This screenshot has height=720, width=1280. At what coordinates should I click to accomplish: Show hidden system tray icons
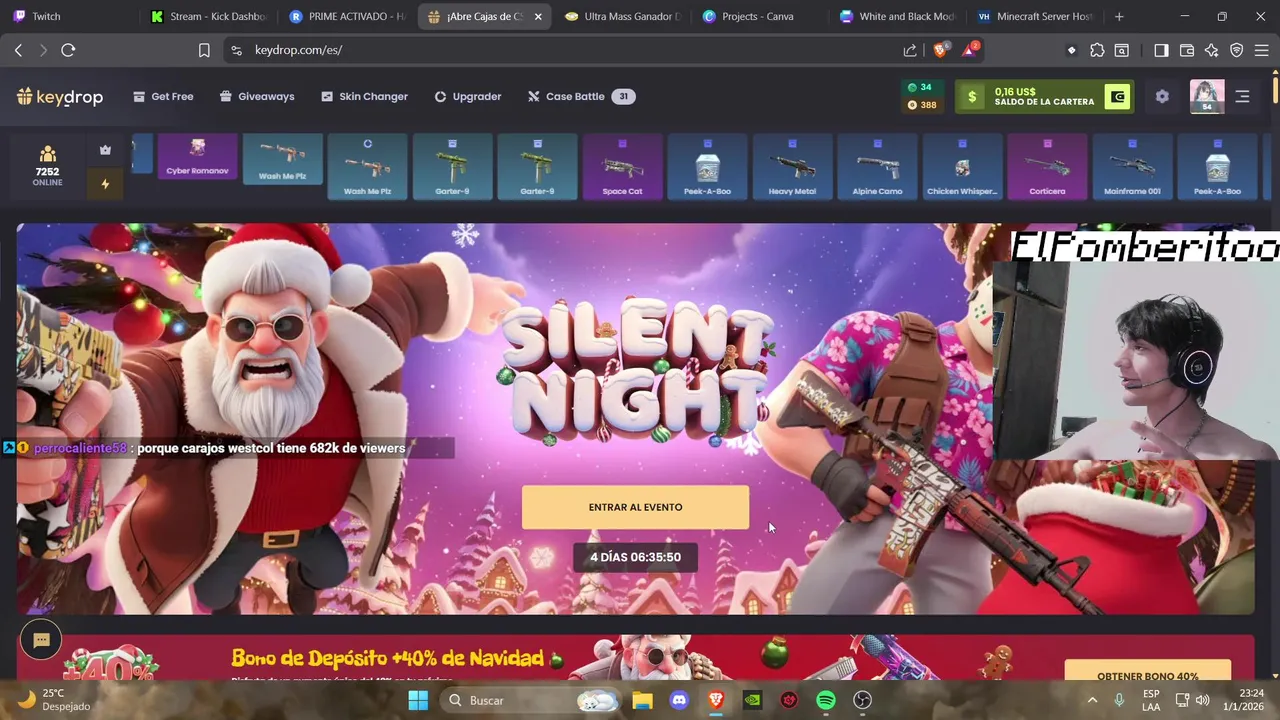(1092, 700)
